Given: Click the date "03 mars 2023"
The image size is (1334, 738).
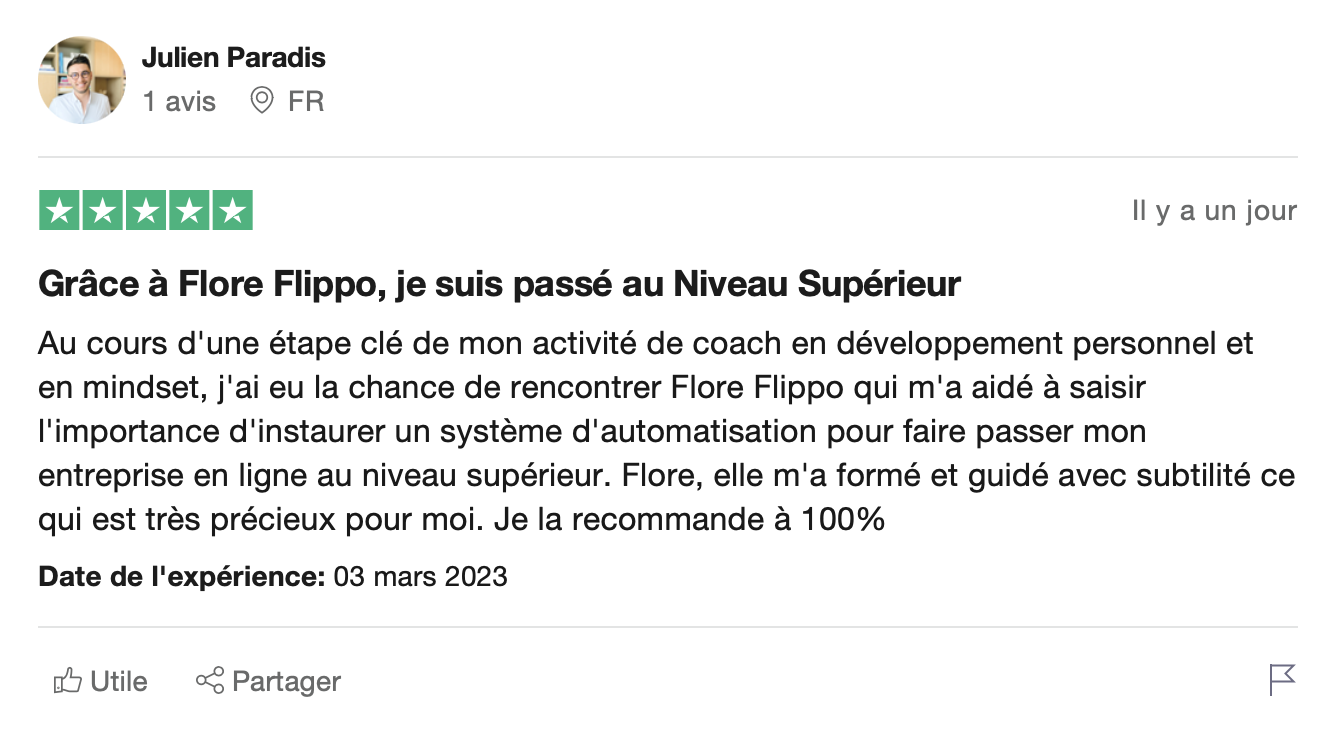Looking at the screenshot, I should [x=420, y=577].
